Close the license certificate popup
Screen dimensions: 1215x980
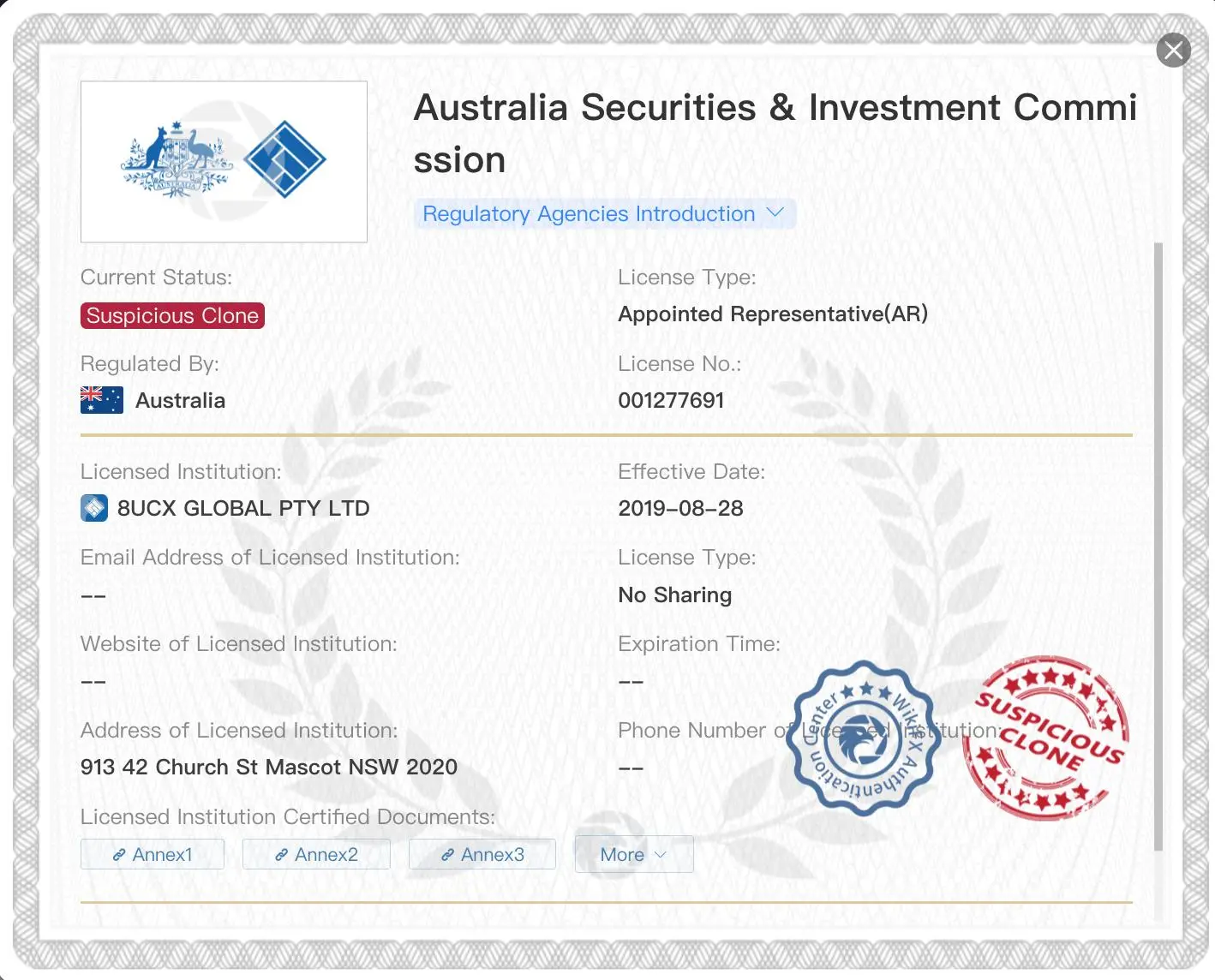1174,51
